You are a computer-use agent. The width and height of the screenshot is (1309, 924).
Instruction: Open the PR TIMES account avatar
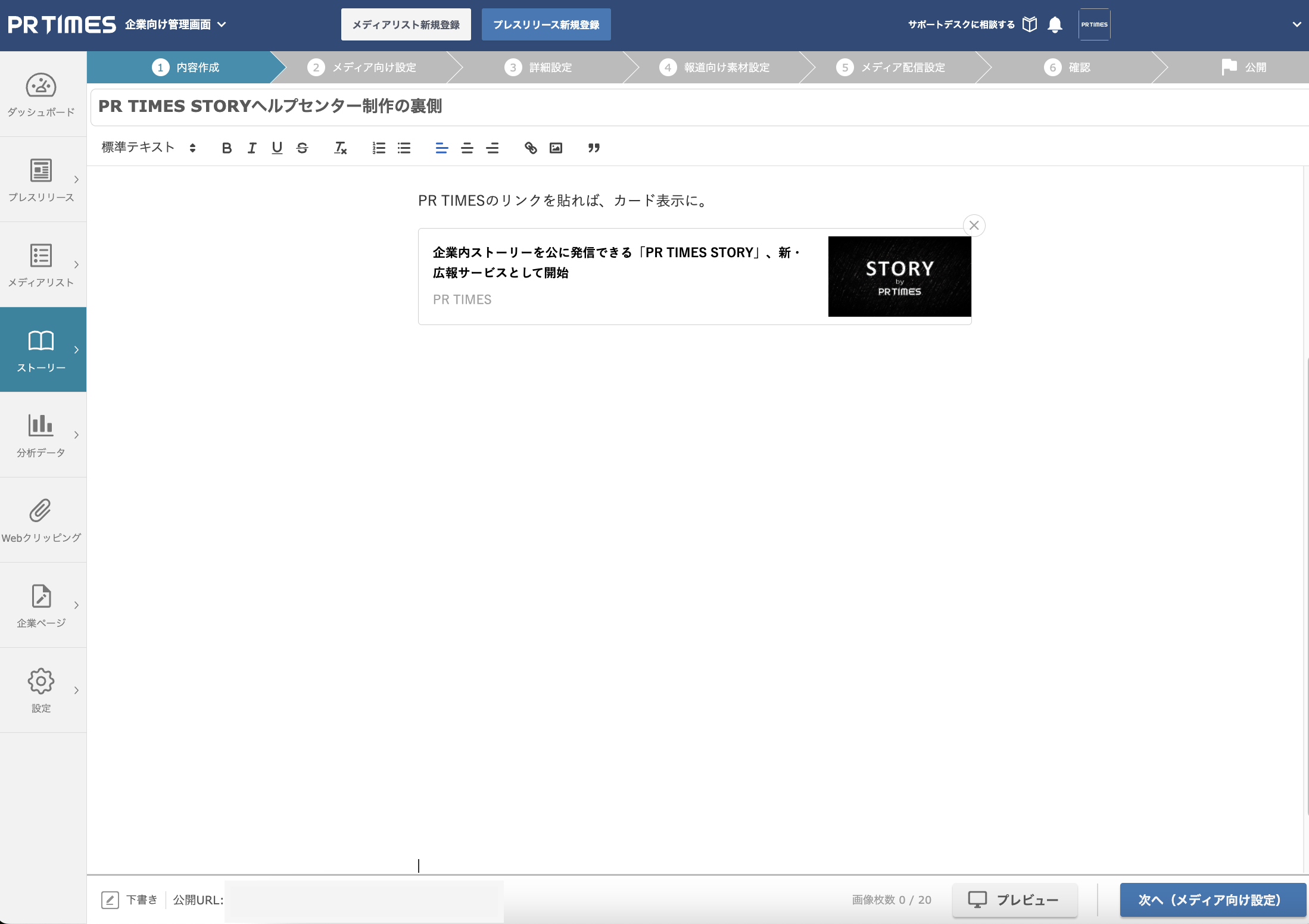1094,24
